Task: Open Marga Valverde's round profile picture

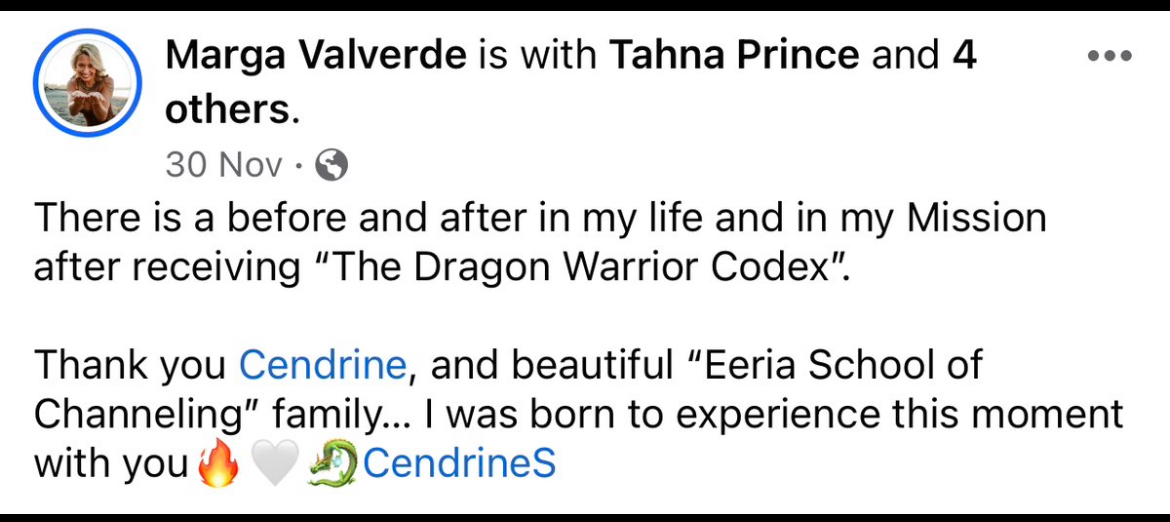Action: click(x=87, y=83)
